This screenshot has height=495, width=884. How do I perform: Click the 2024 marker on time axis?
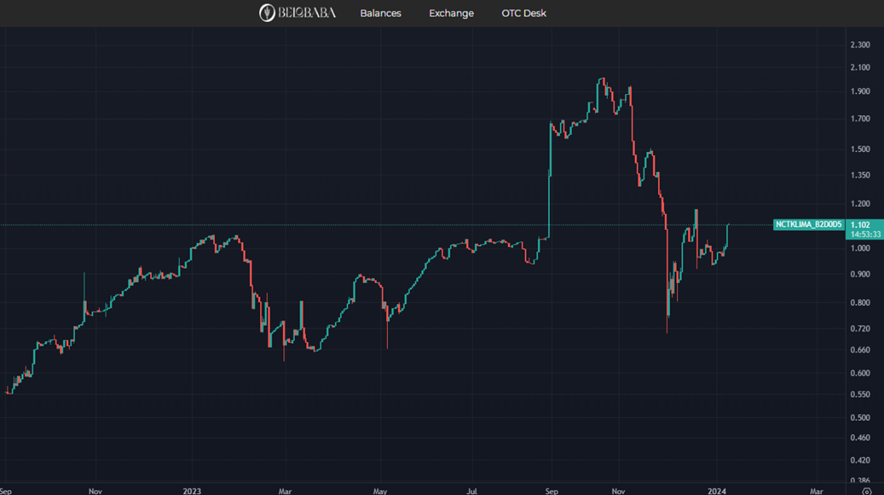point(718,491)
